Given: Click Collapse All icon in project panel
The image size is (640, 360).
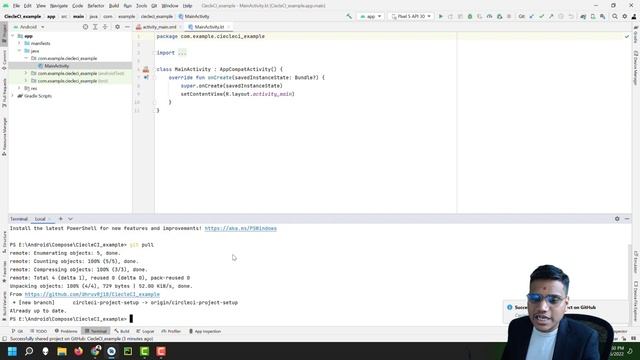Looking at the screenshot, I should [x=105, y=27].
